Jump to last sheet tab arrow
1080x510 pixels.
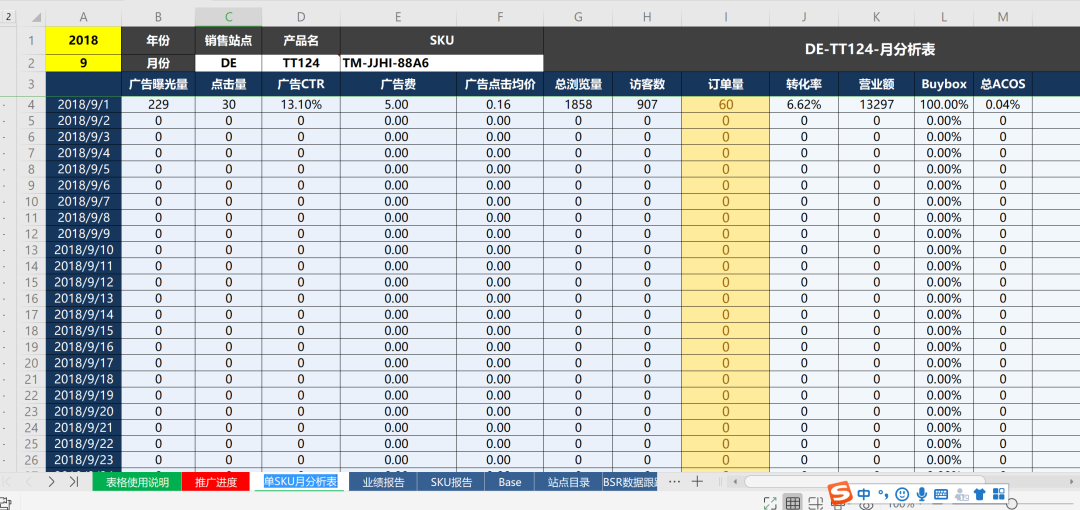(74, 482)
